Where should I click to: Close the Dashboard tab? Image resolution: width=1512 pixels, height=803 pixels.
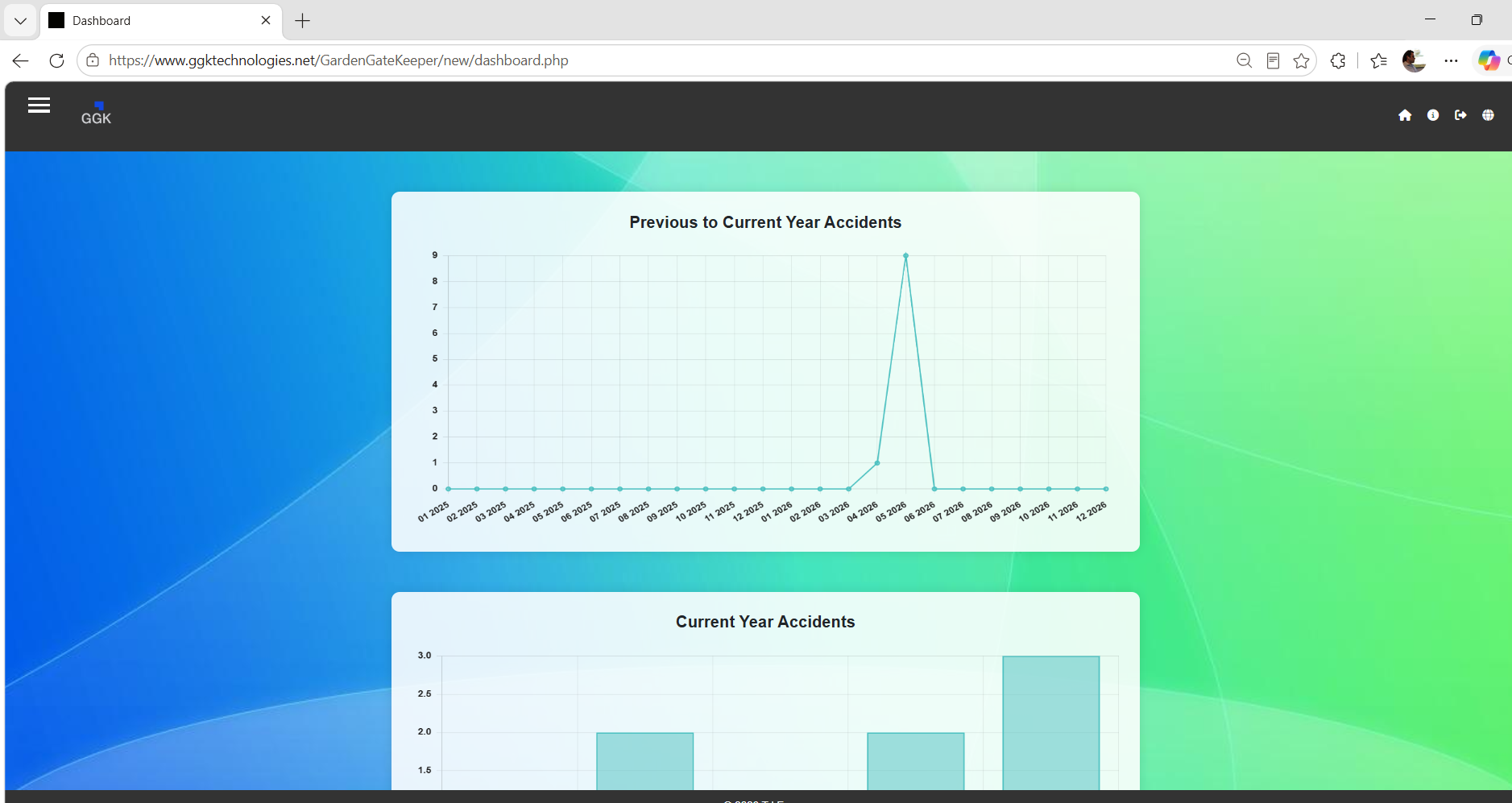click(x=266, y=20)
